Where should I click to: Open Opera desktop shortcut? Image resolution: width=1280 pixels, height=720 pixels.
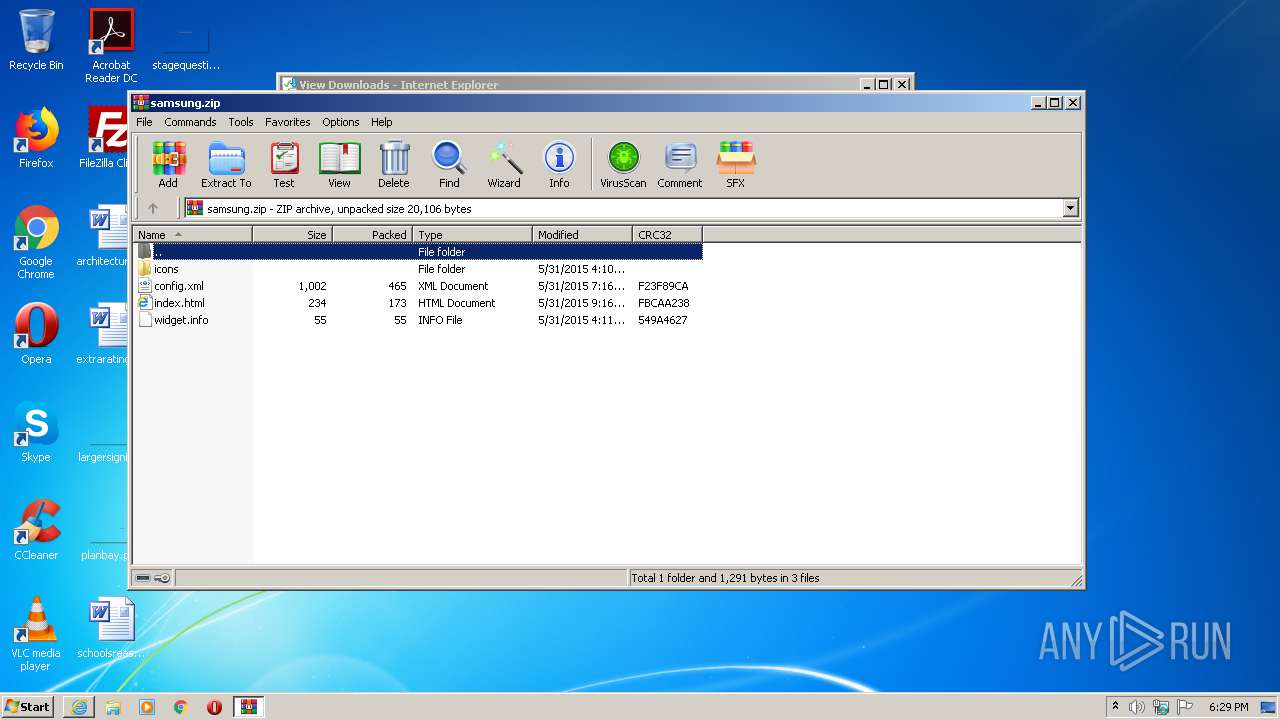(36, 334)
